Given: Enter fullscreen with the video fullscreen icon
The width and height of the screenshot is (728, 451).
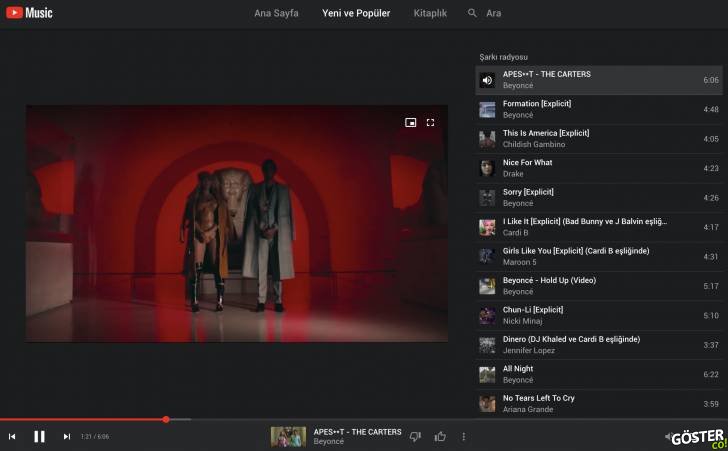Looking at the screenshot, I should [430, 123].
